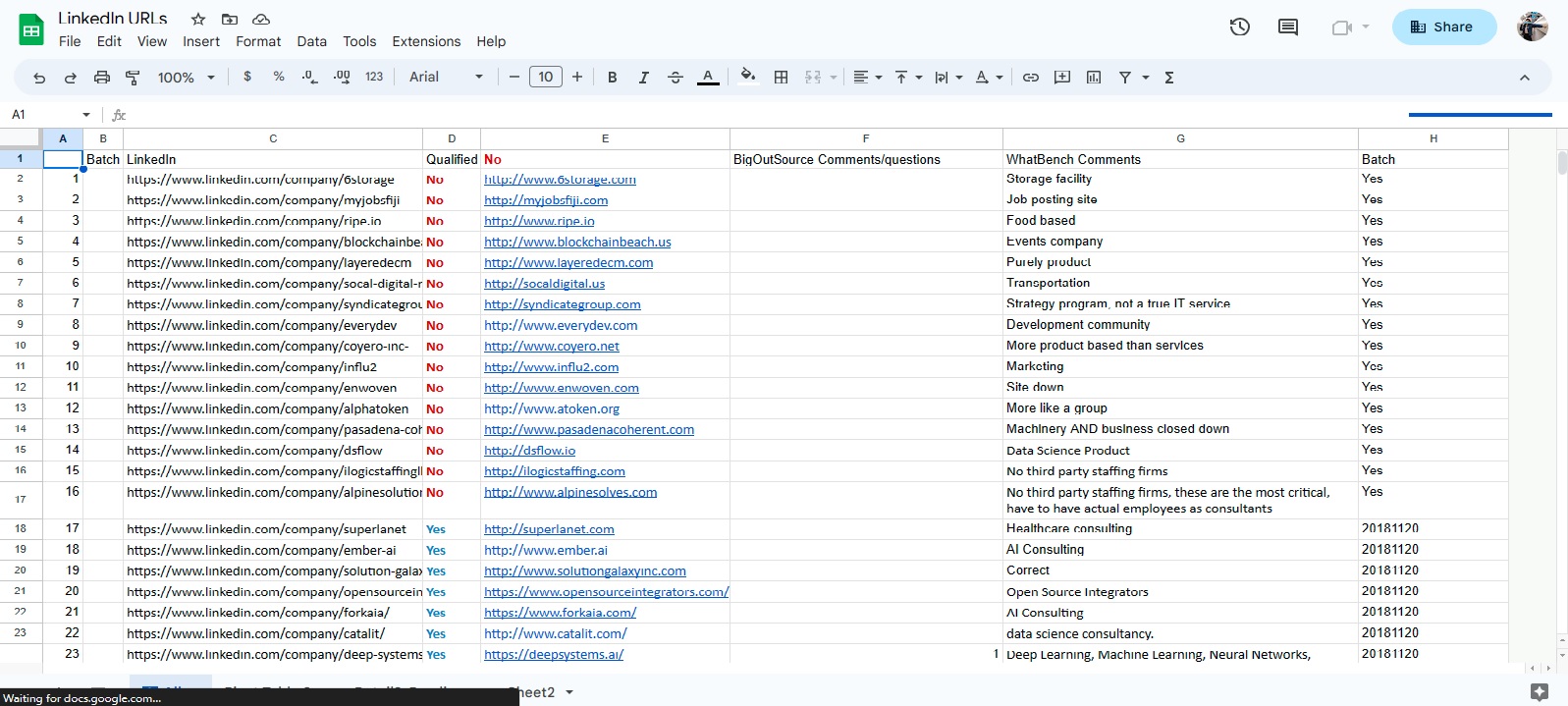Click the font size input box
The height and width of the screenshot is (706, 1568).
click(x=545, y=78)
